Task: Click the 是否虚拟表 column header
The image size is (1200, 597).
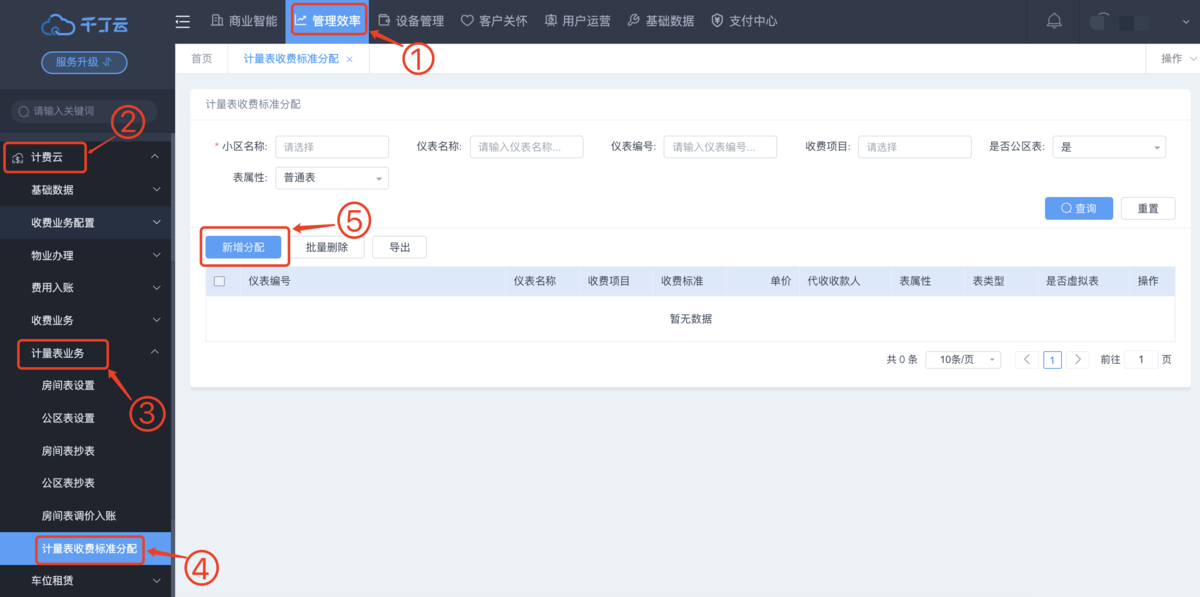Action: (x=1072, y=282)
